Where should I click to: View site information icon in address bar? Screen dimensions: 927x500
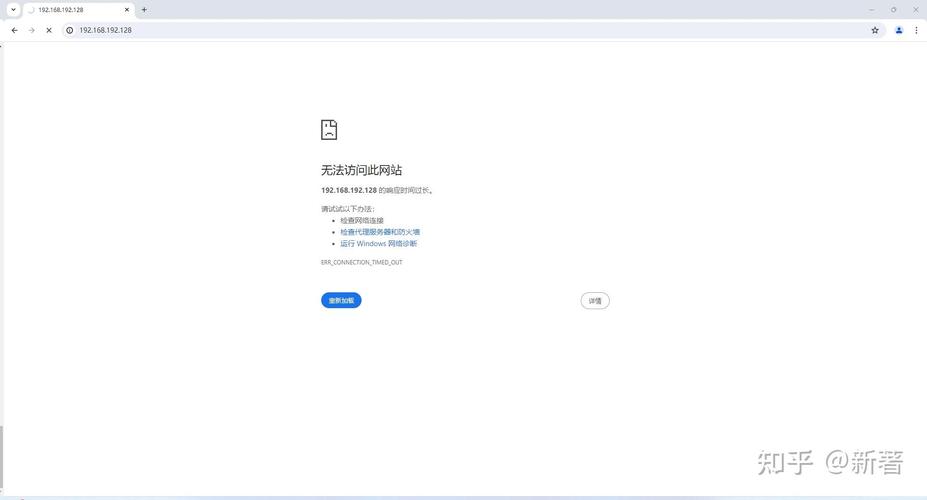click(x=70, y=30)
